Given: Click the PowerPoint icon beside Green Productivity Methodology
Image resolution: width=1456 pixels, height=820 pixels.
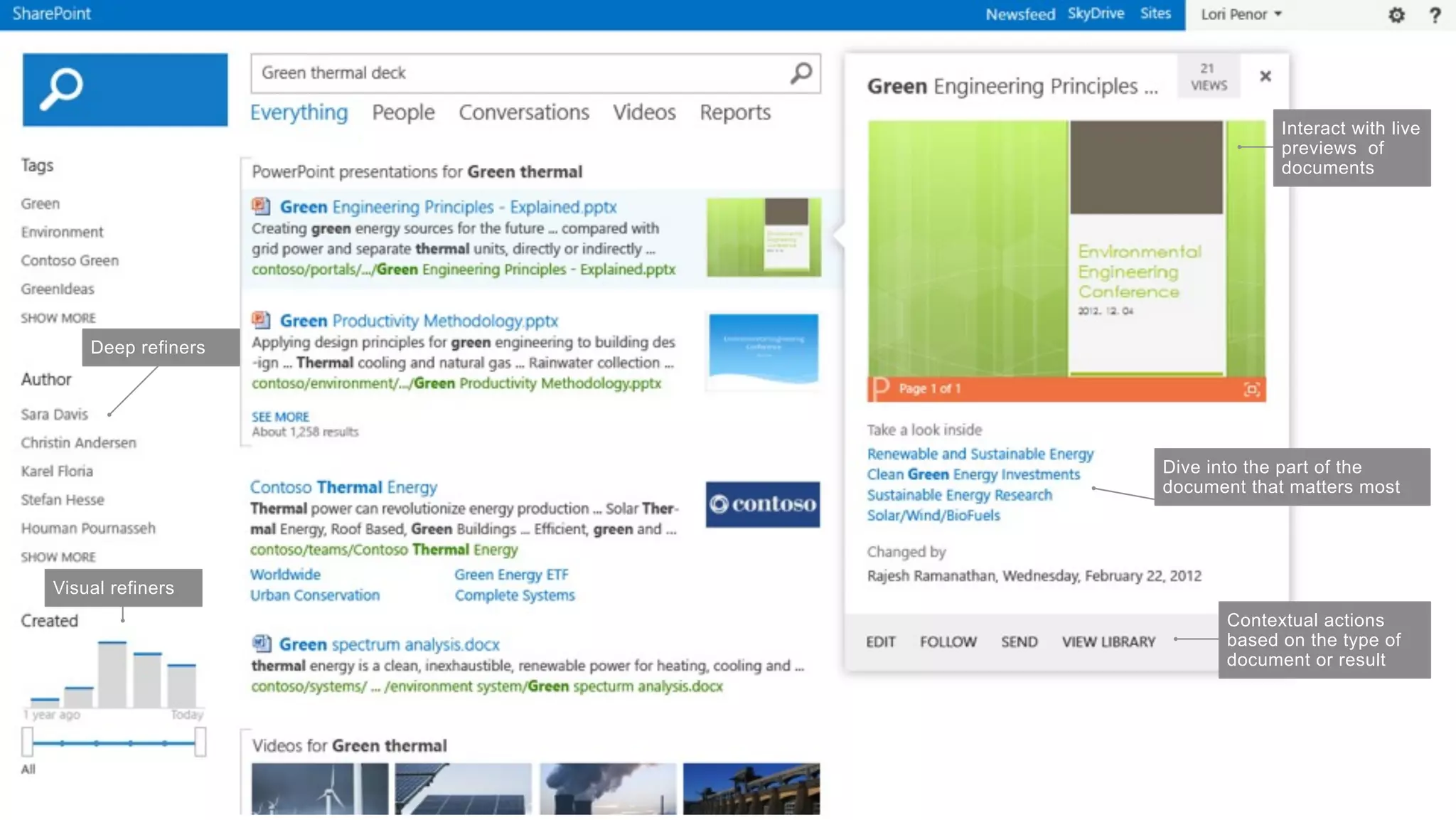Looking at the screenshot, I should (x=261, y=320).
